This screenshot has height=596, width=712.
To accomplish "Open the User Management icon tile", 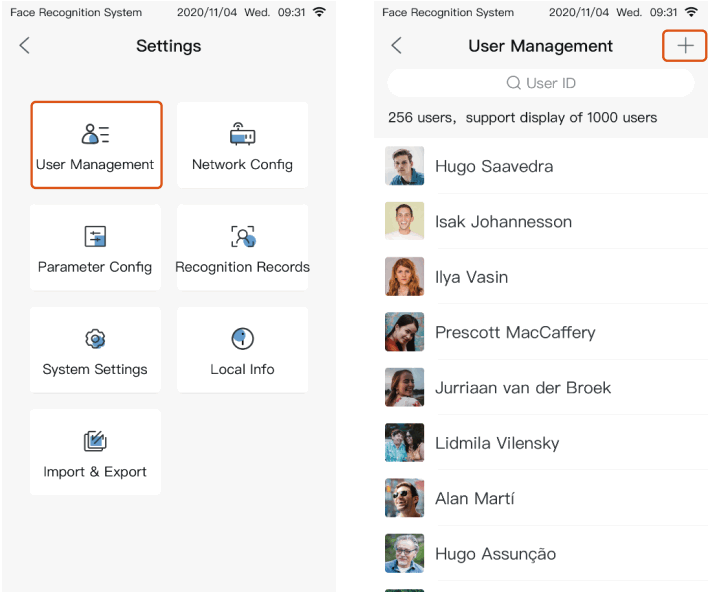I will pos(95,145).
